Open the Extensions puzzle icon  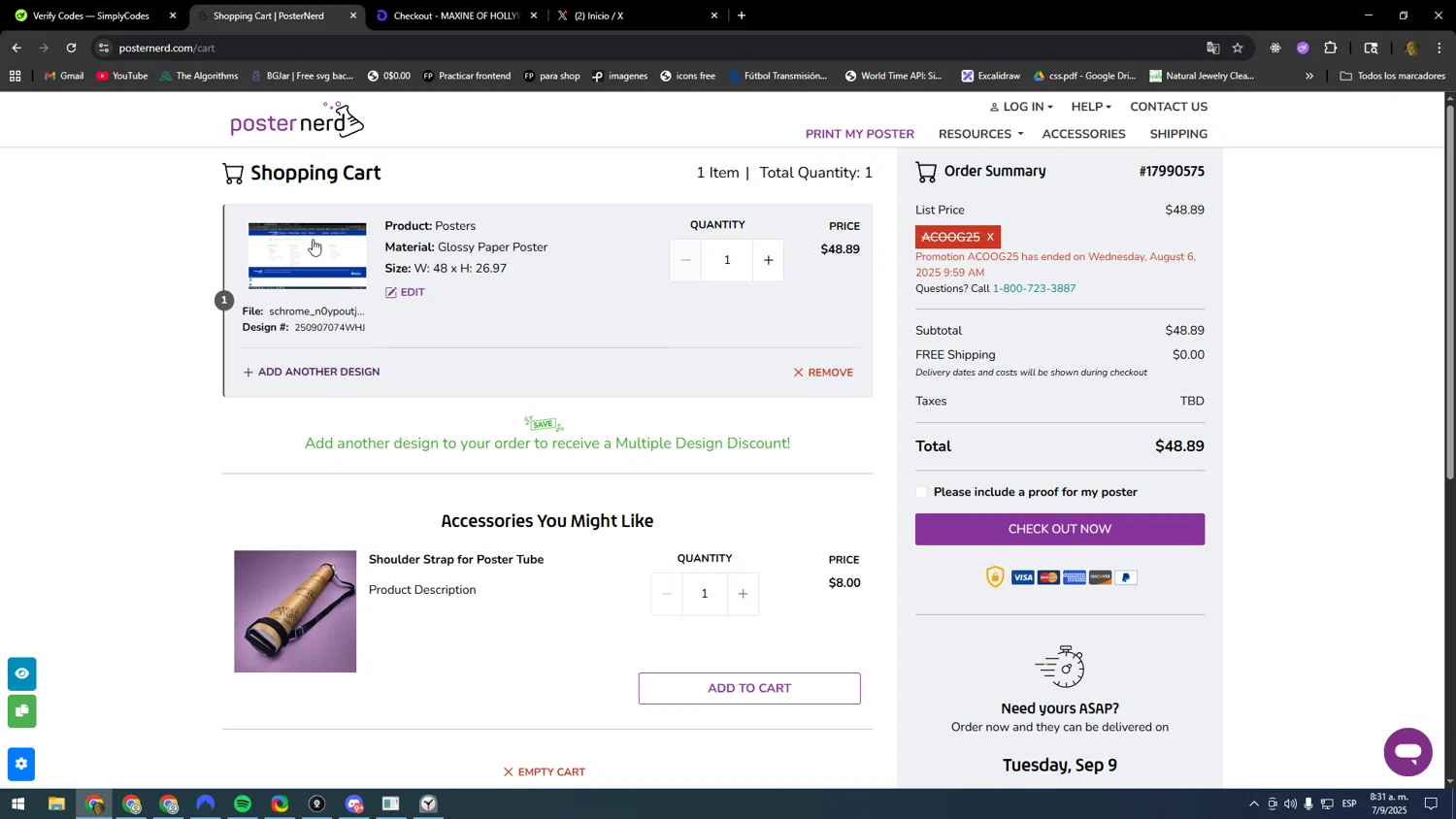coord(1331,48)
